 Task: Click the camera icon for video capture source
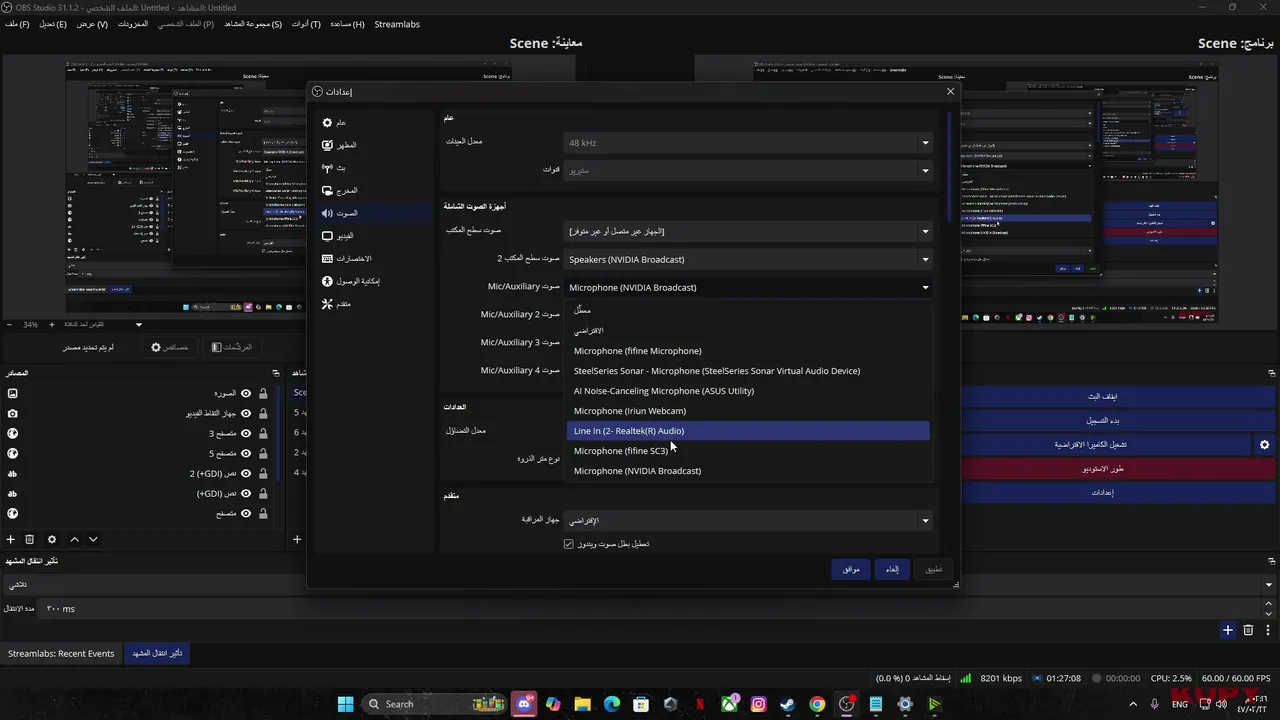pyautogui.click(x=13, y=413)
